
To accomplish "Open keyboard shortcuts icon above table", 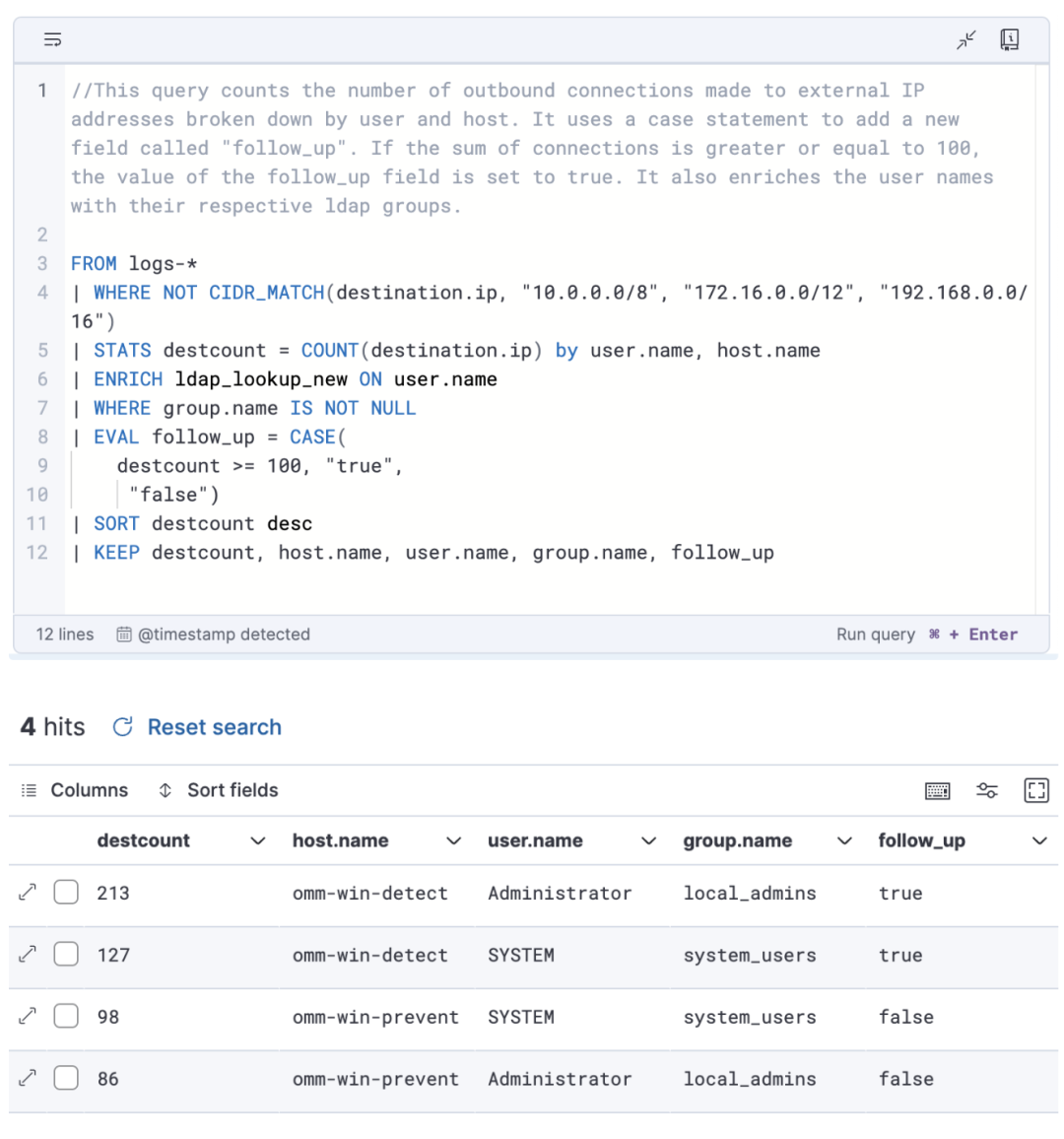I will point(938,790).
